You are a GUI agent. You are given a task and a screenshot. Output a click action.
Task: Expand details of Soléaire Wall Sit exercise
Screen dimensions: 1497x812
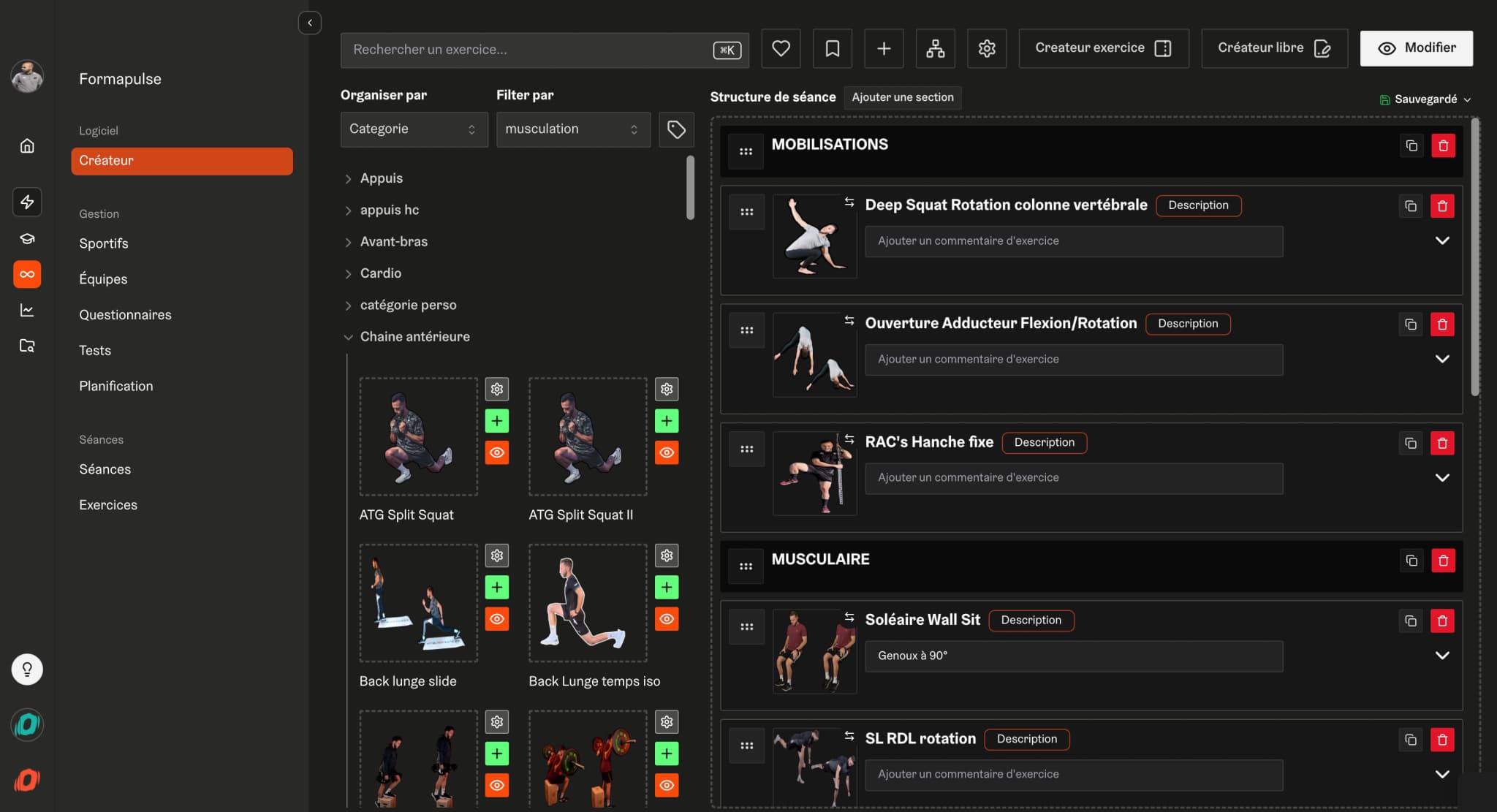point(1441,656)
